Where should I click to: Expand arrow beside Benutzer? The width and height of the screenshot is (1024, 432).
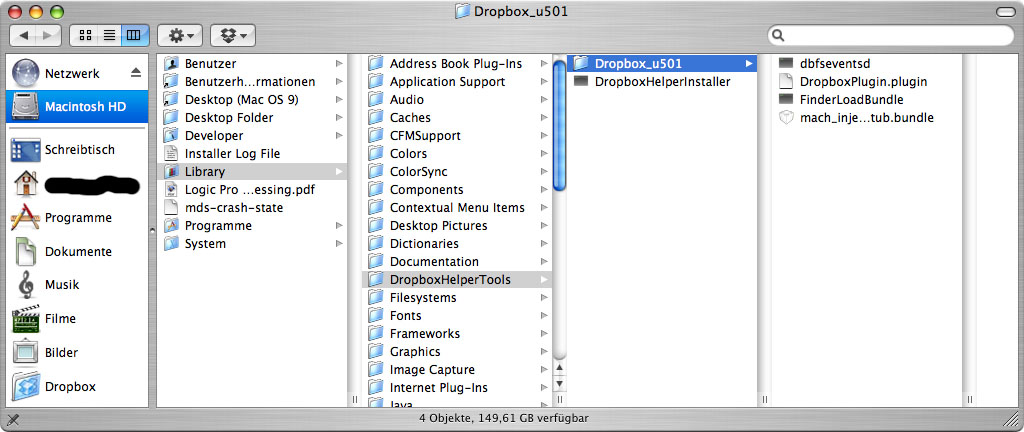[x=339, y=64]
